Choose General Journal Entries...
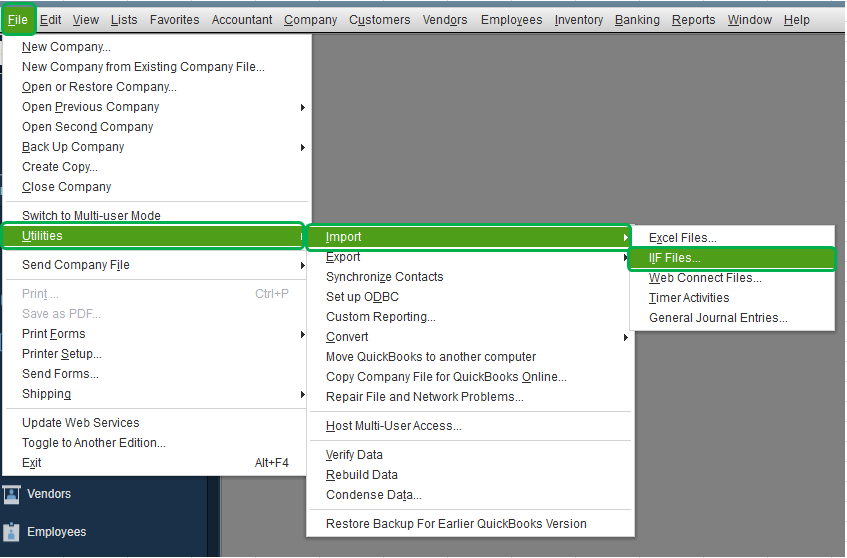 pos(732,318)
